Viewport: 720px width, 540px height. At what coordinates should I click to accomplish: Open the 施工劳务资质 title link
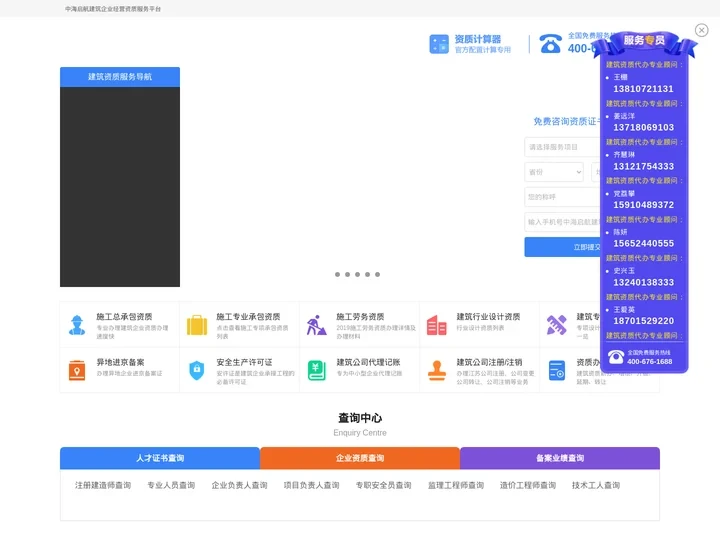click(360, 317)
